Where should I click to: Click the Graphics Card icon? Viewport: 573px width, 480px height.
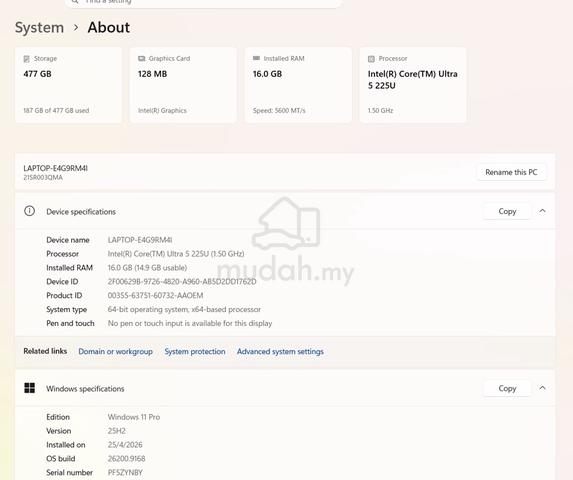141,58
